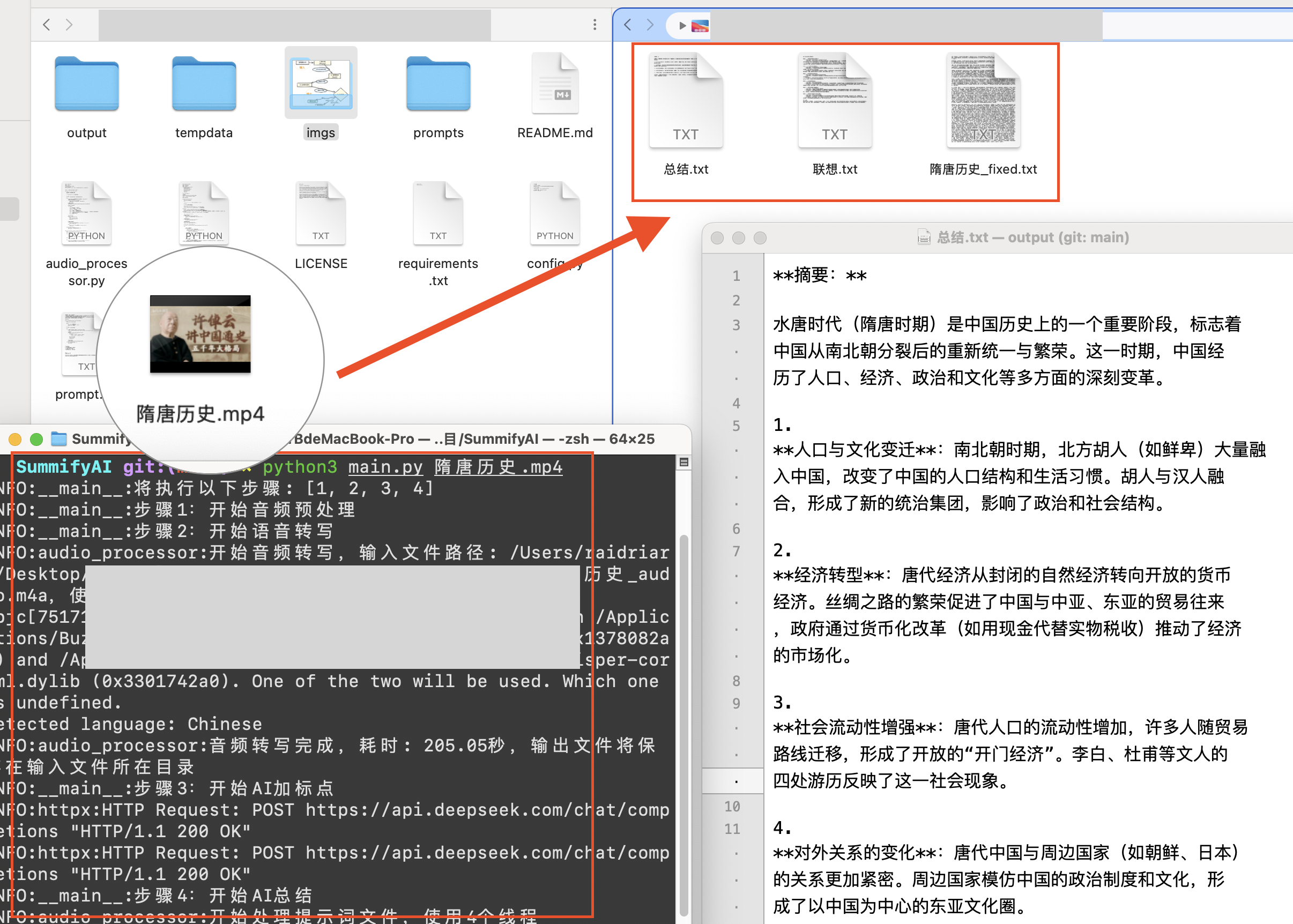The width and height of the screenshot is (1293, 924).
Task: Go back in left Finder window
Action: pyautogui.click(x=47, y=25)
